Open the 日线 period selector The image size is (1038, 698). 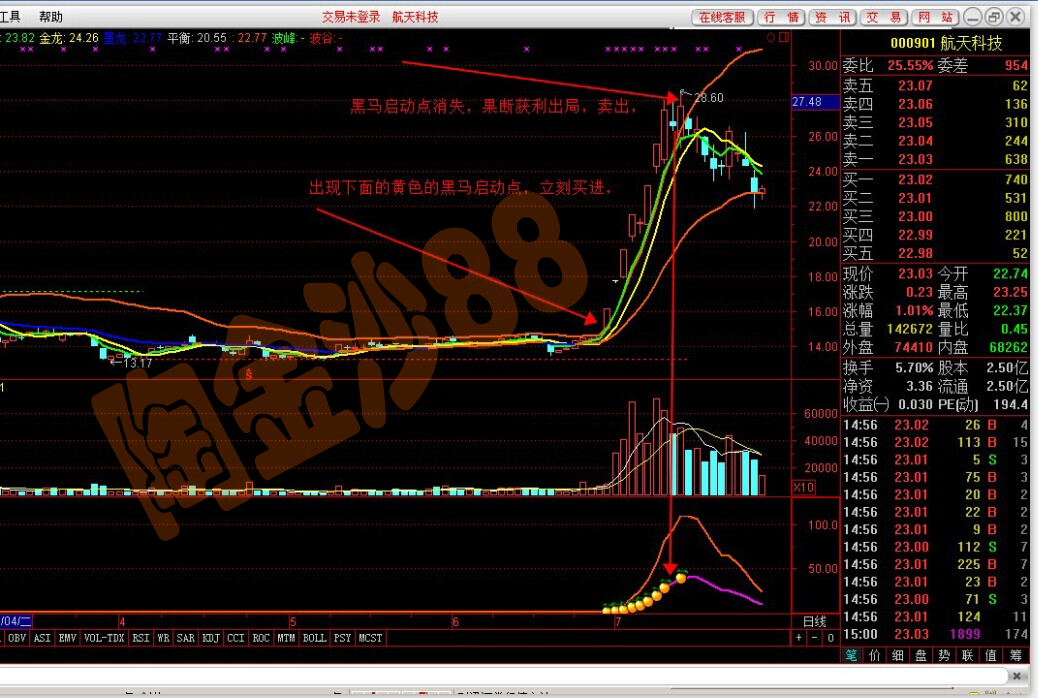815,621
